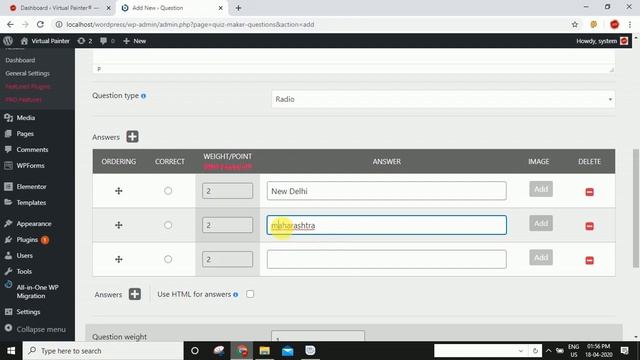The width and height of the screenshot is (640, 360).
Task: Open the Chrome three-dot menu
Action: [630, 24]
